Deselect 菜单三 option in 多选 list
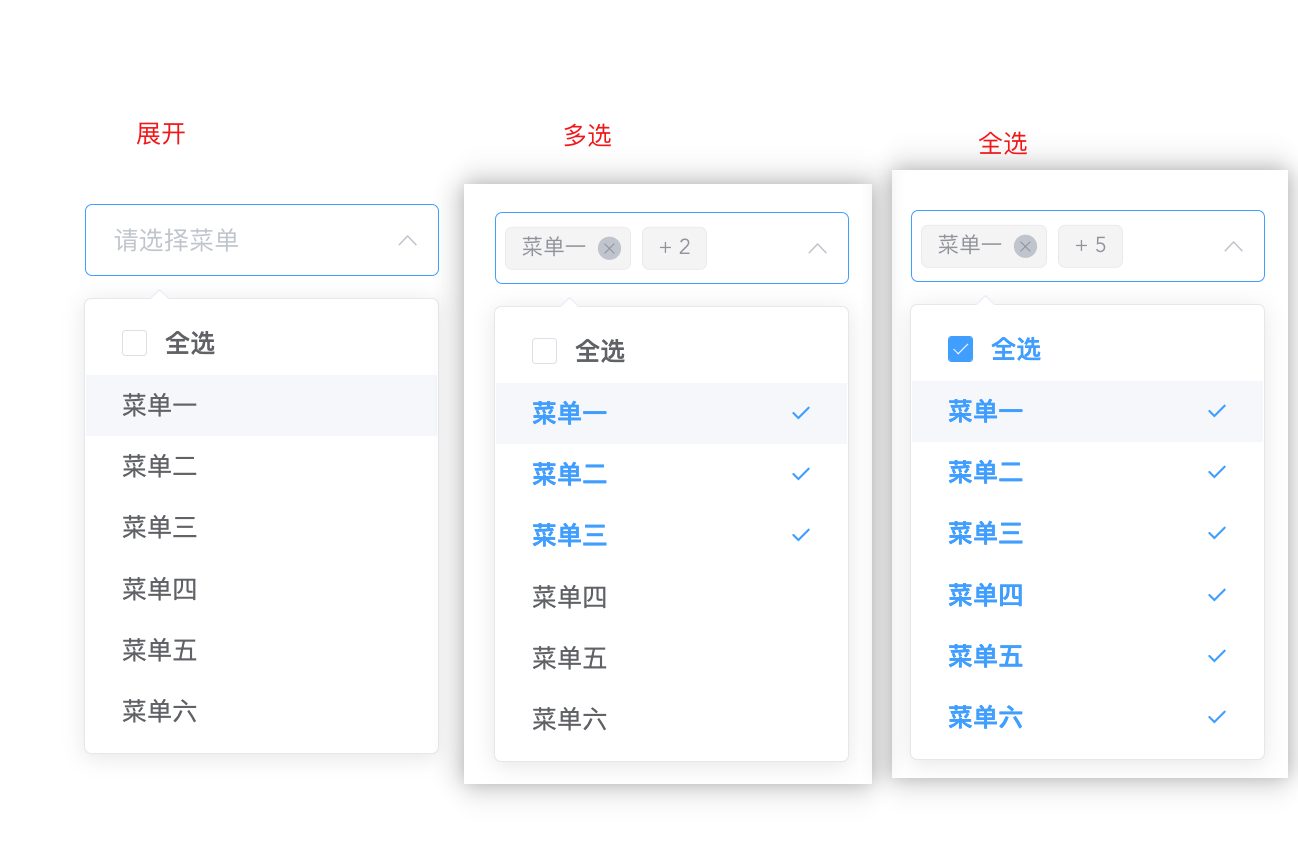 672,535
